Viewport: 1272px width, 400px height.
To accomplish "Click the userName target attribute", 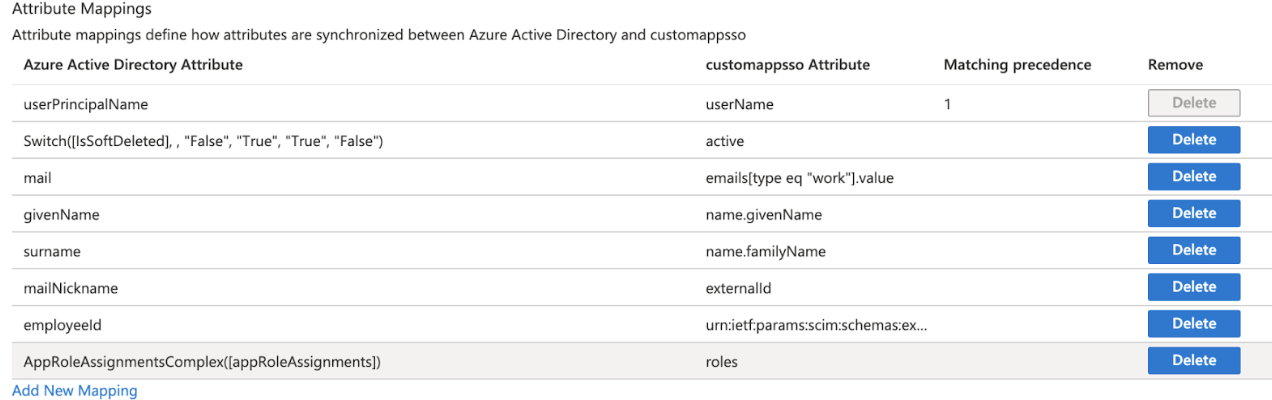I will pos(739,104).
